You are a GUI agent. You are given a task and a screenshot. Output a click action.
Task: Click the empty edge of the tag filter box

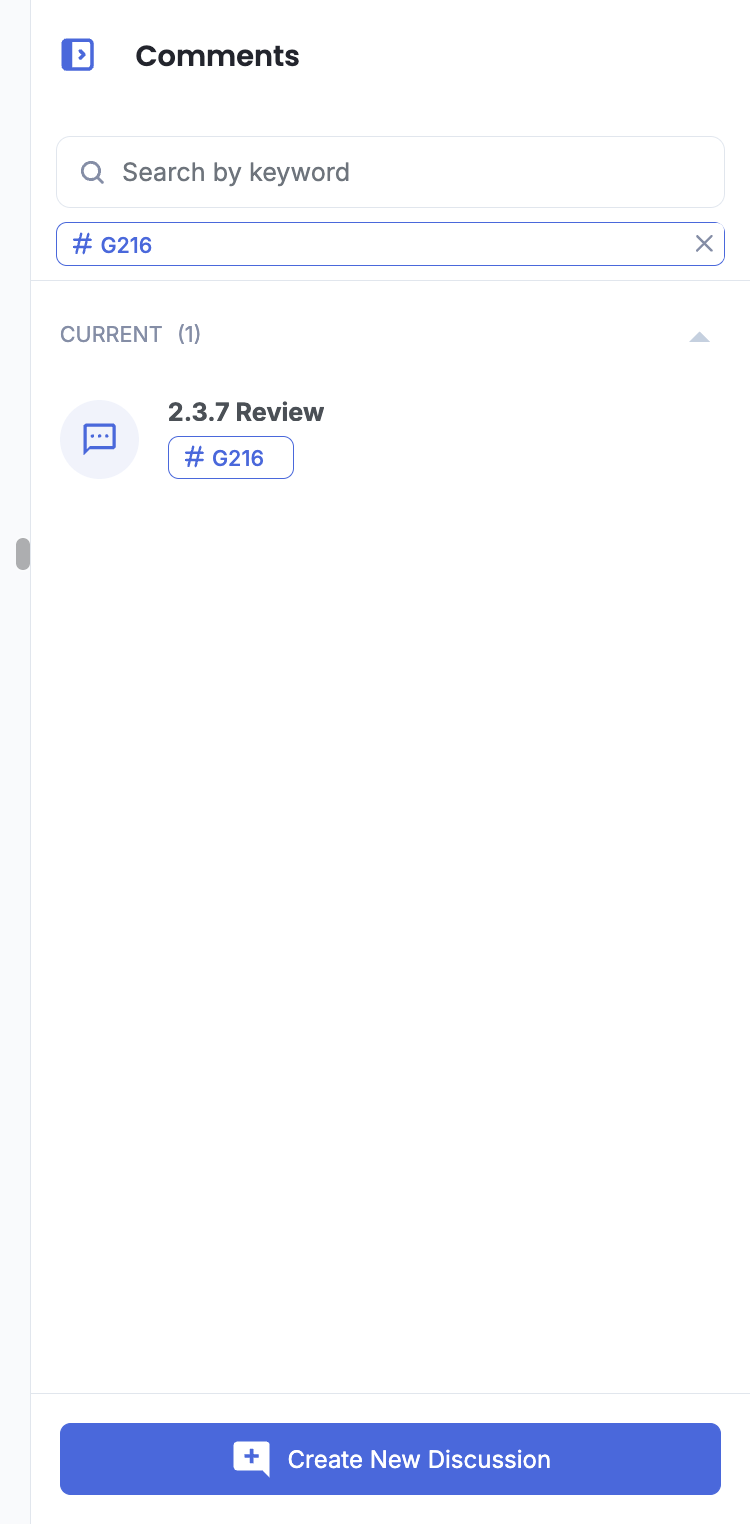pos(420,244)
